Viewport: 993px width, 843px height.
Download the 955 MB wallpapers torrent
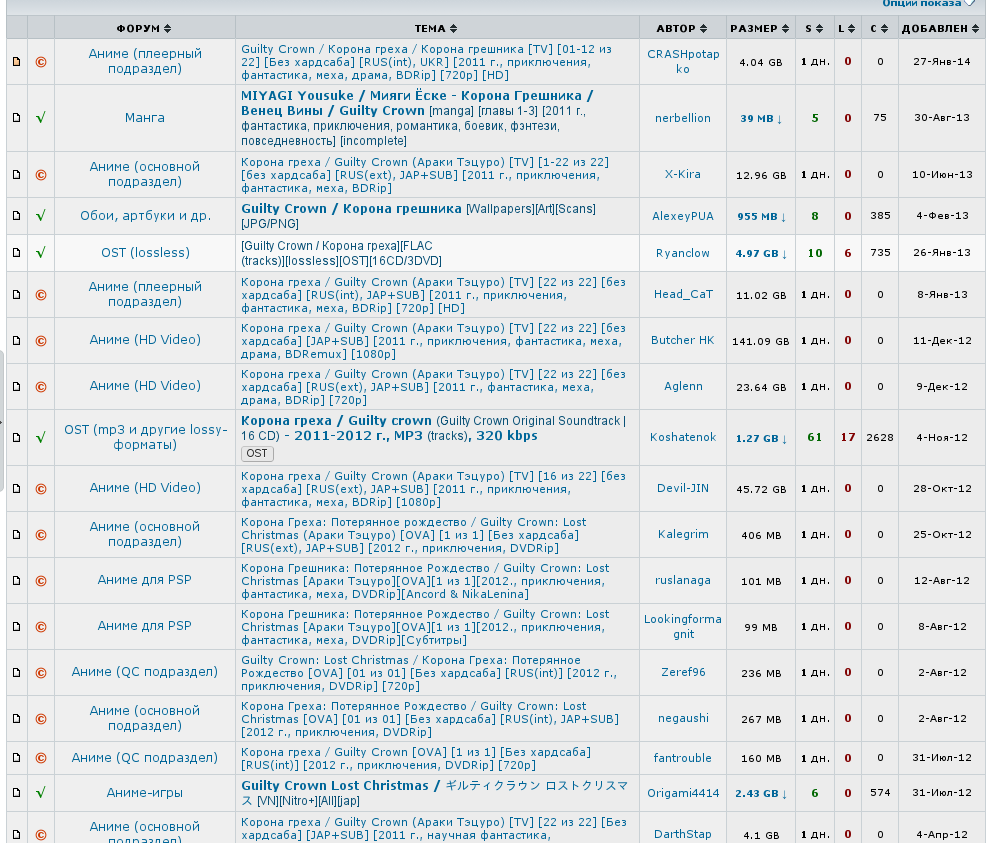point(761,217)
